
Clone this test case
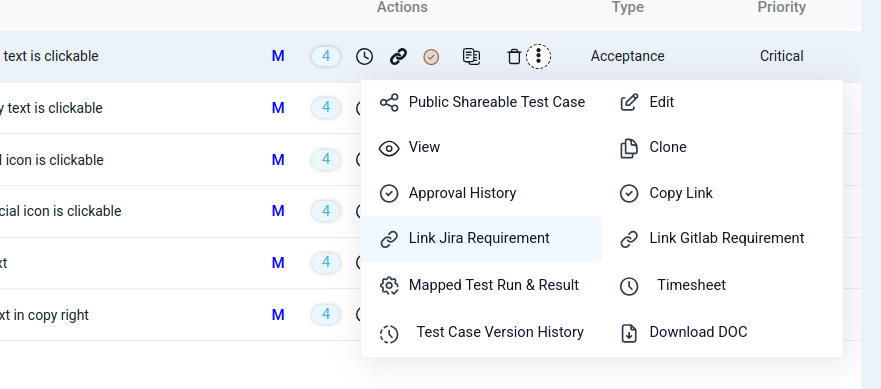point(723,147)
